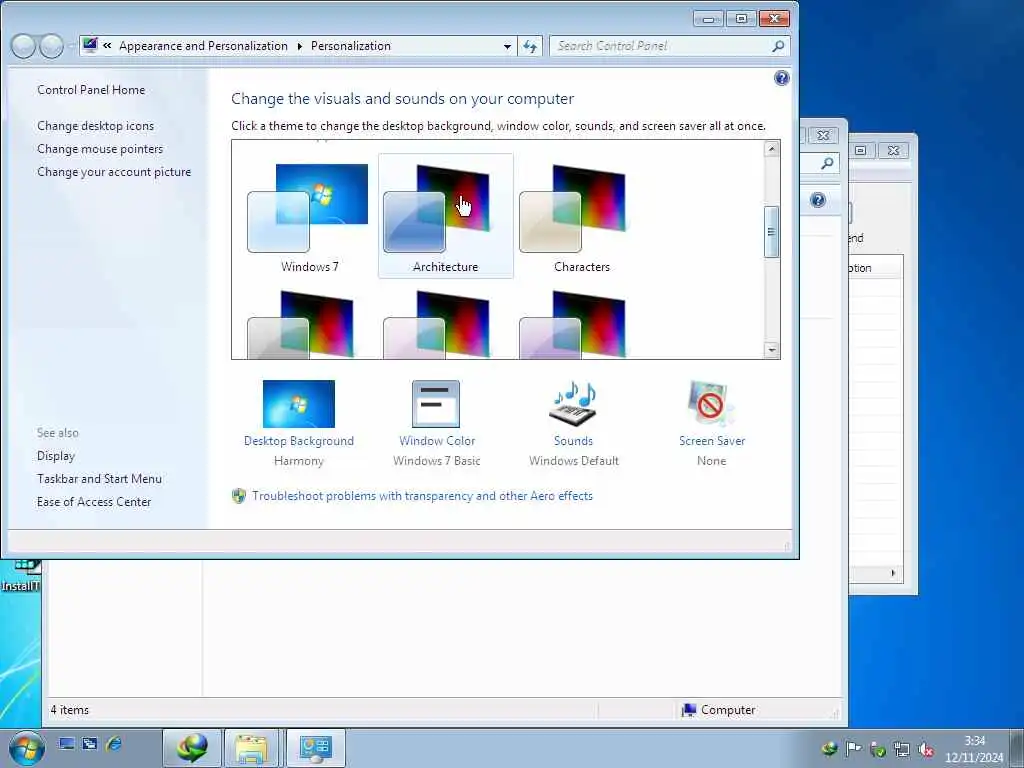Open Sounds settings icon

(573, 404)
